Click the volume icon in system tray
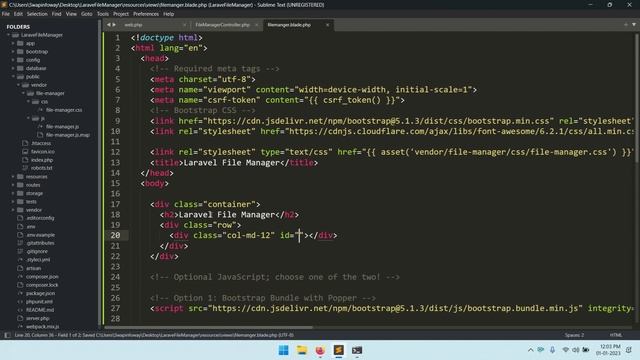Image resolution: width=640 pixels, height=360 pixels. pyautogui.click(x=576, y=350)
